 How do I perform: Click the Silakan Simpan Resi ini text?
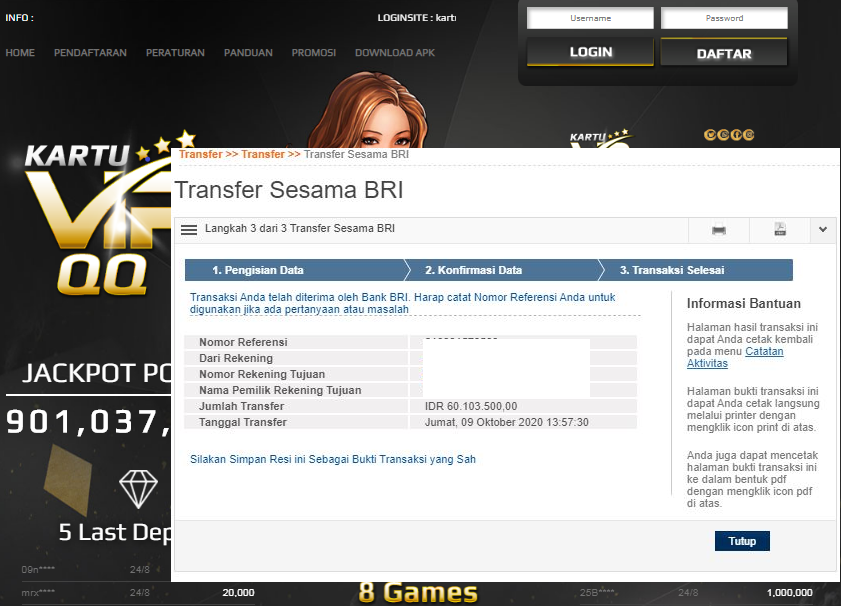click(333, 459)
